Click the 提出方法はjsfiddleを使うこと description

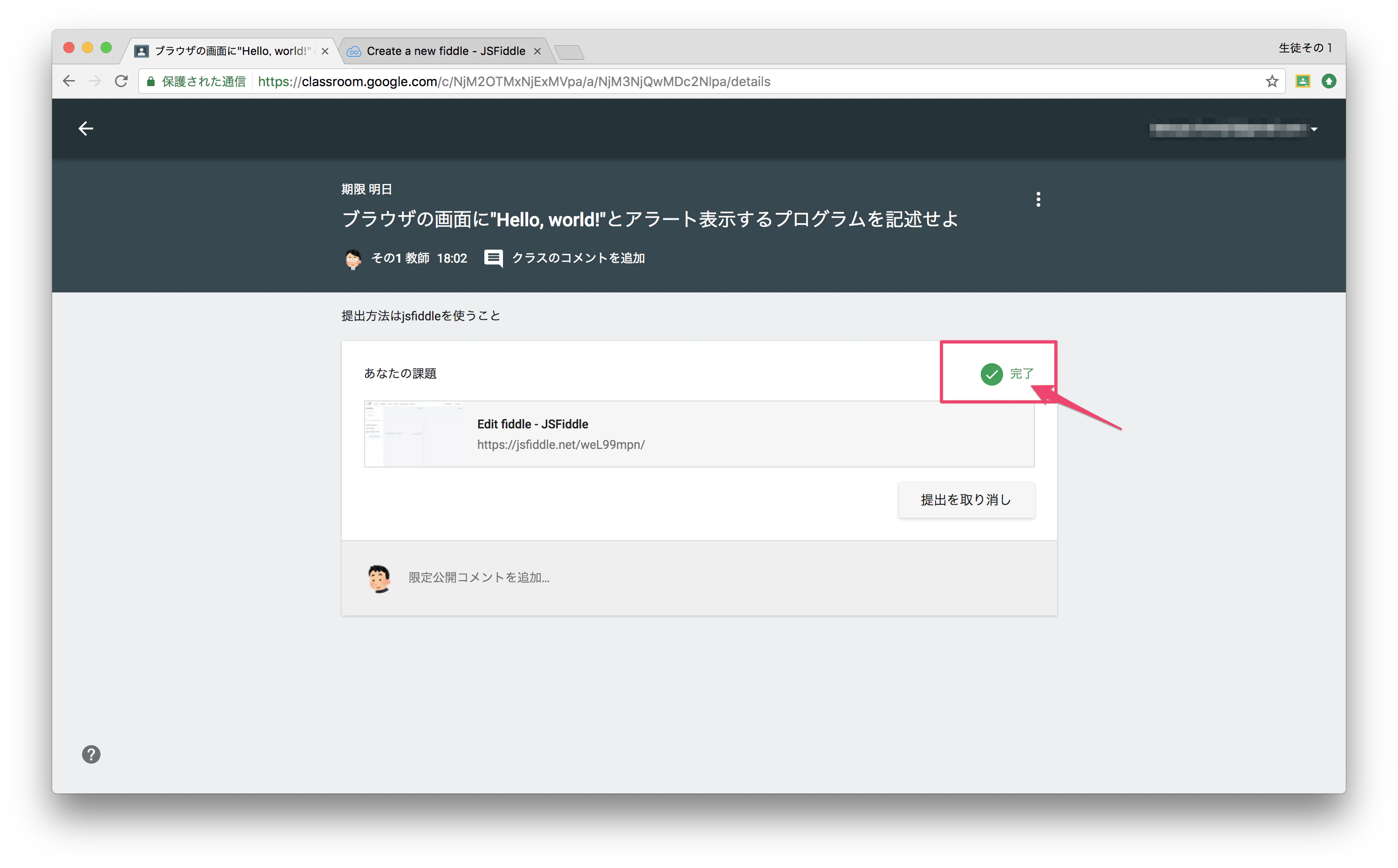point(421,316)
